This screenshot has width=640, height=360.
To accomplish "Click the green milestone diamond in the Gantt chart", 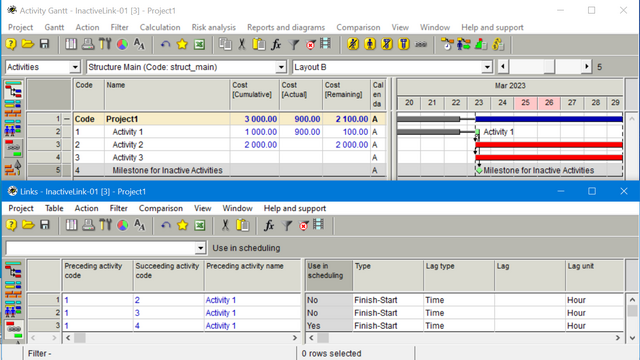I will point(479,171).
